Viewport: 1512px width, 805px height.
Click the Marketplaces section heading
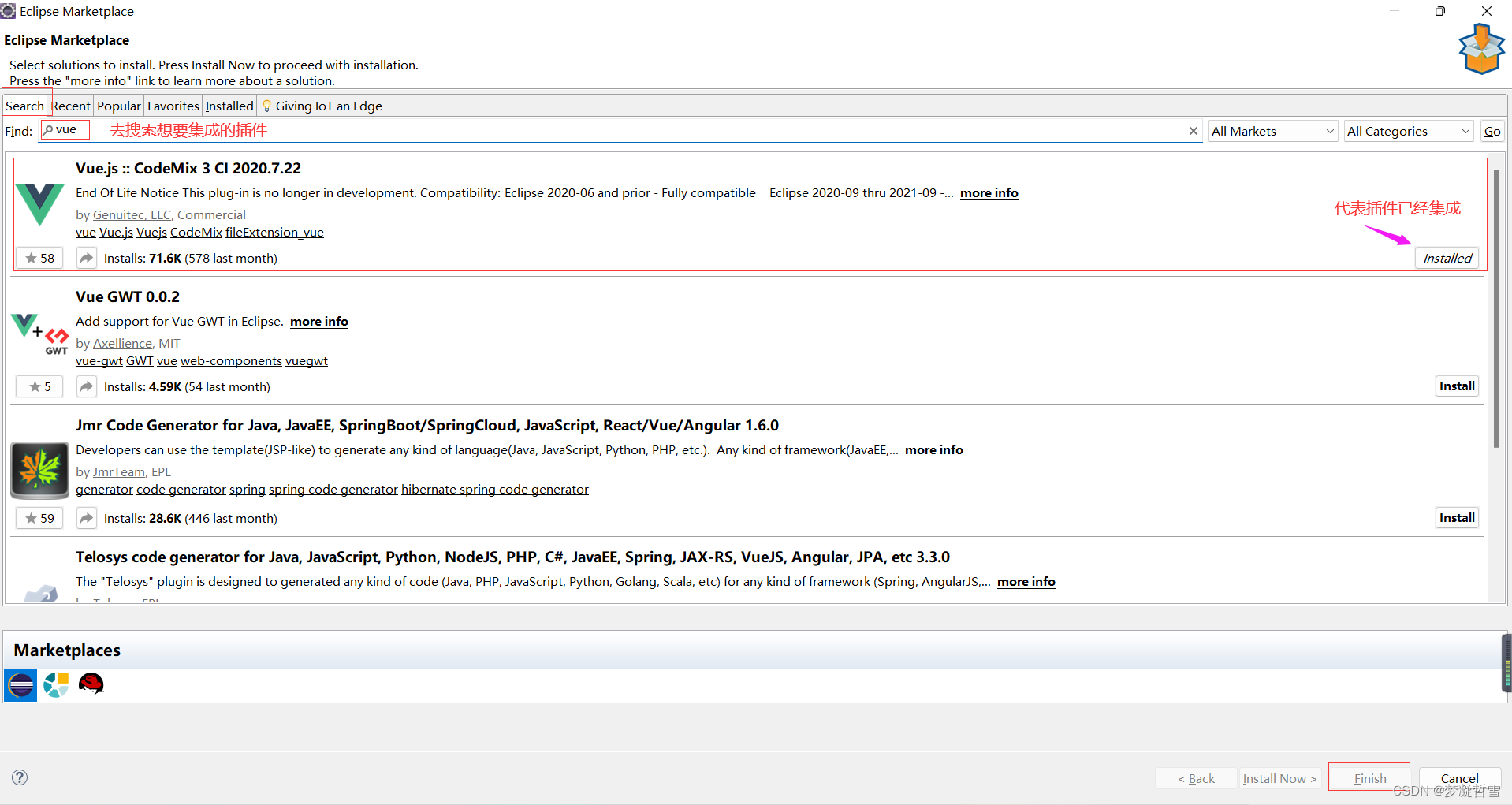[67, 650]
